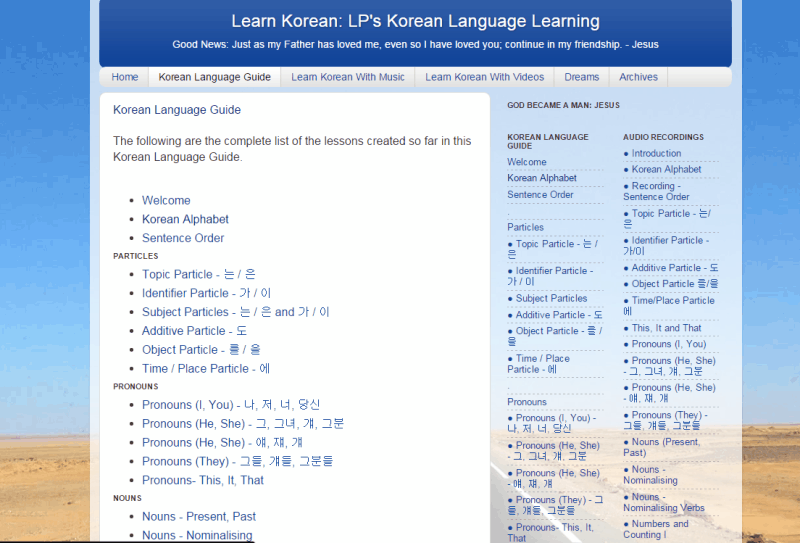Click the Learn Korean site title

pos(415,21)
